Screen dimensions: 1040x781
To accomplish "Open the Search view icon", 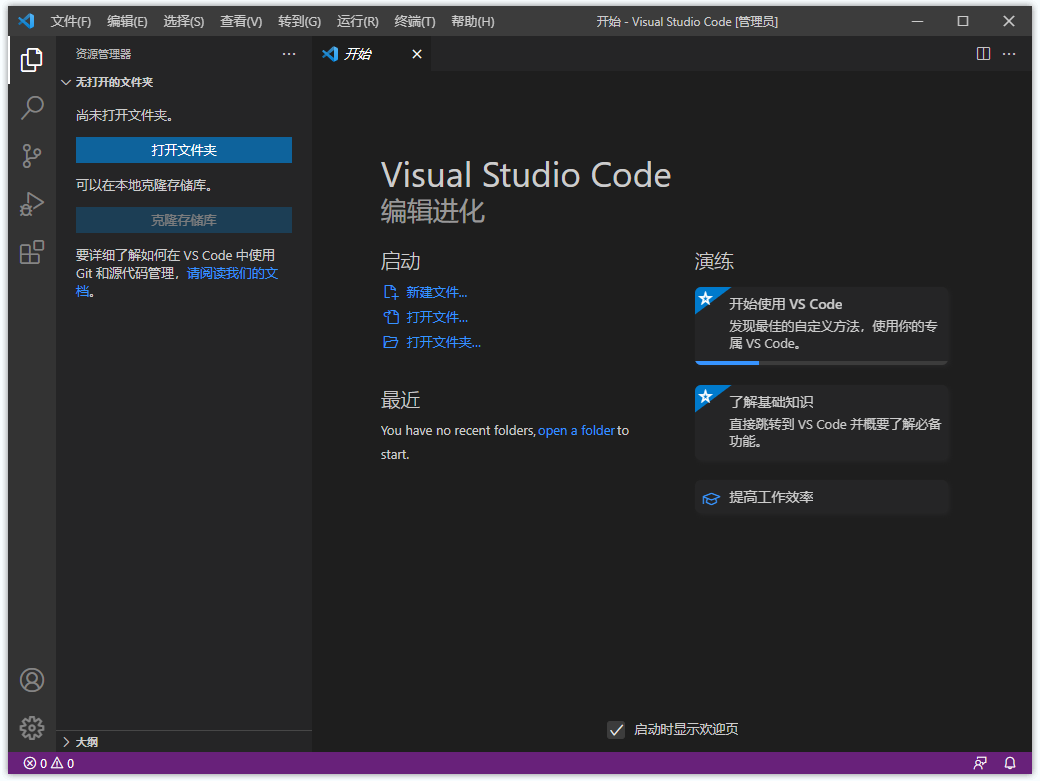I will (32, 108).
